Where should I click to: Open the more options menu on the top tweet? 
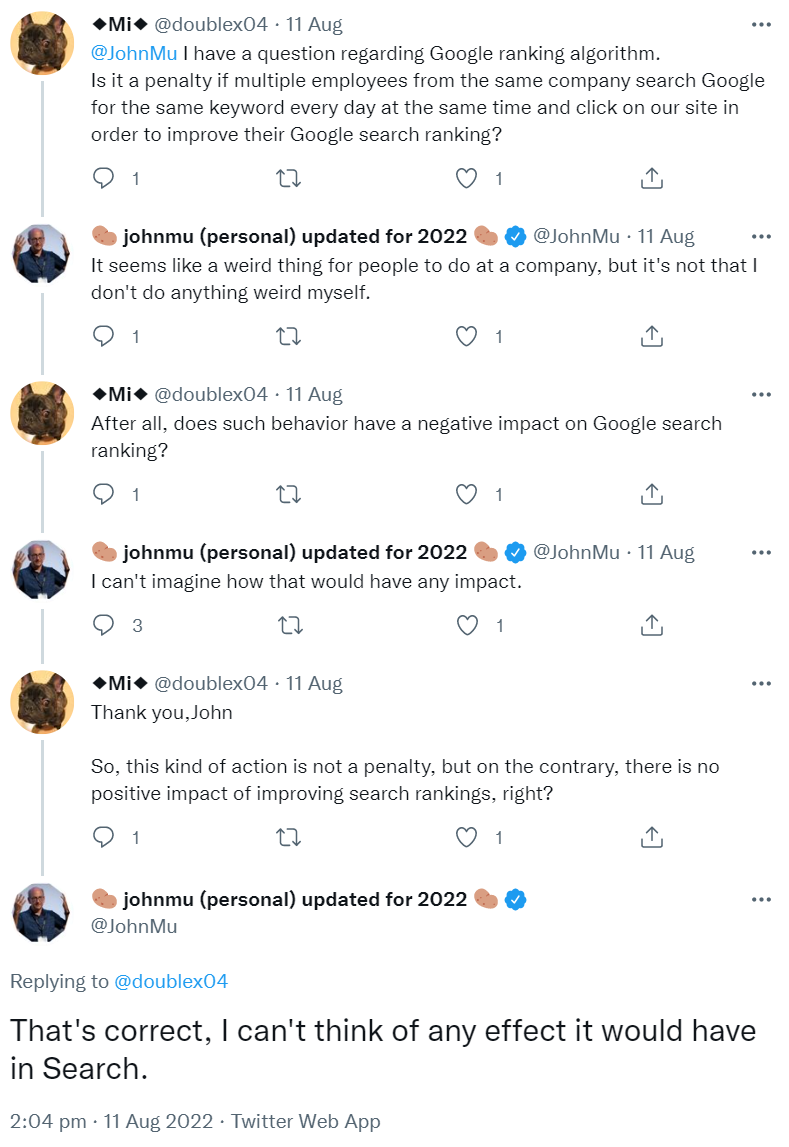coord(761,24)
